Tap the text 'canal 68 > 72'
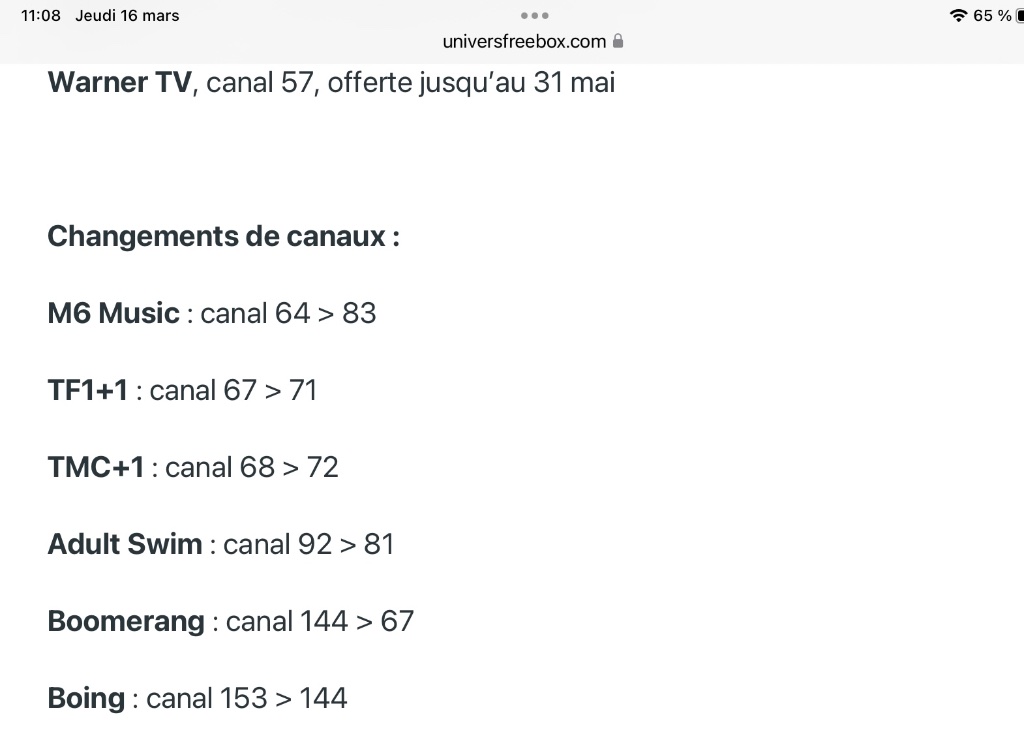This screenshot has height=751, width=1024. coord(252,467)
